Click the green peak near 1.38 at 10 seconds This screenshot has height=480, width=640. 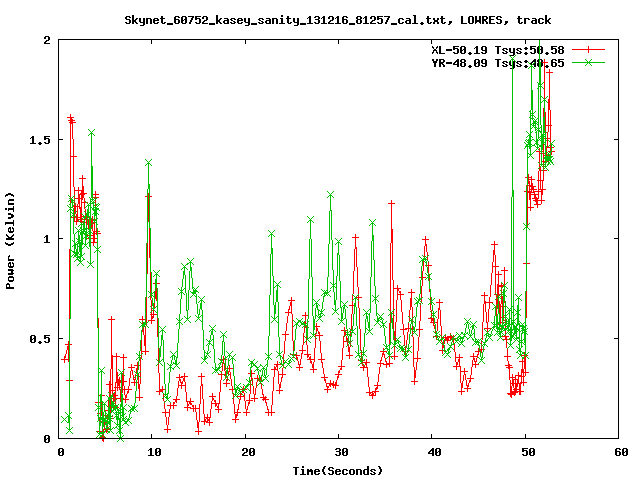148,163
